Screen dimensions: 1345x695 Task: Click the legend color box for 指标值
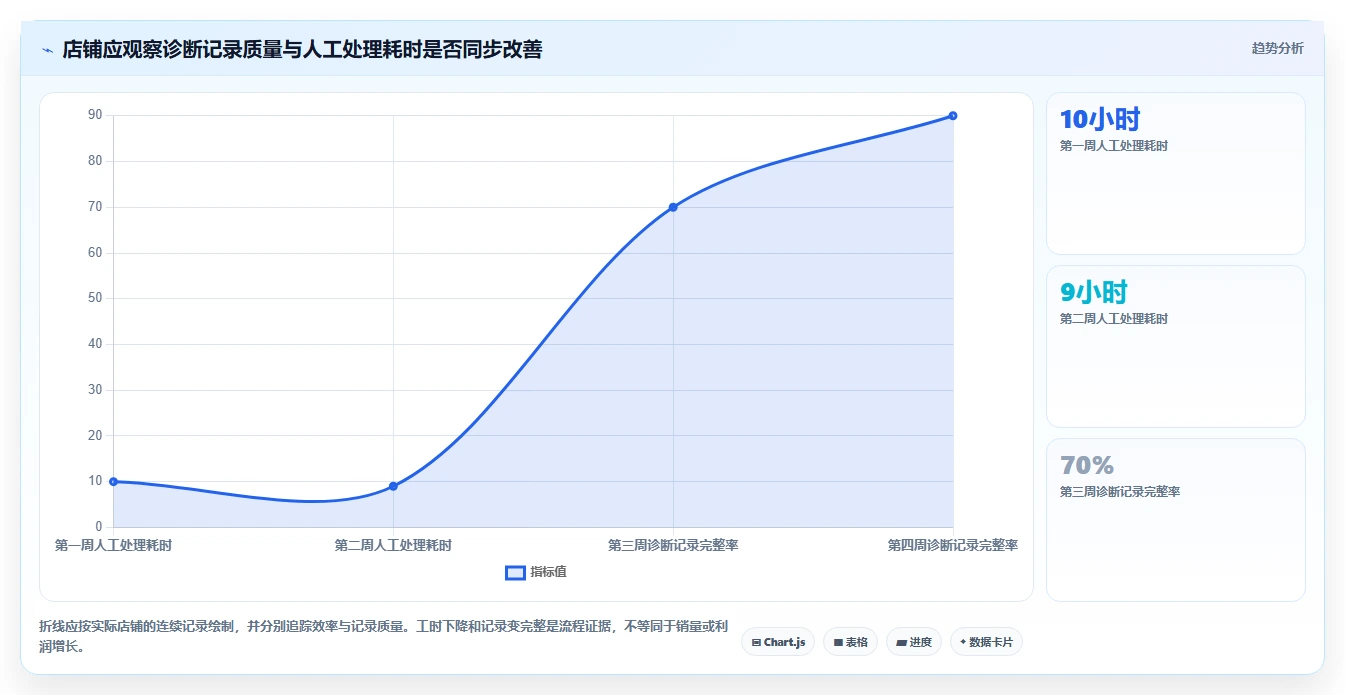515,572
